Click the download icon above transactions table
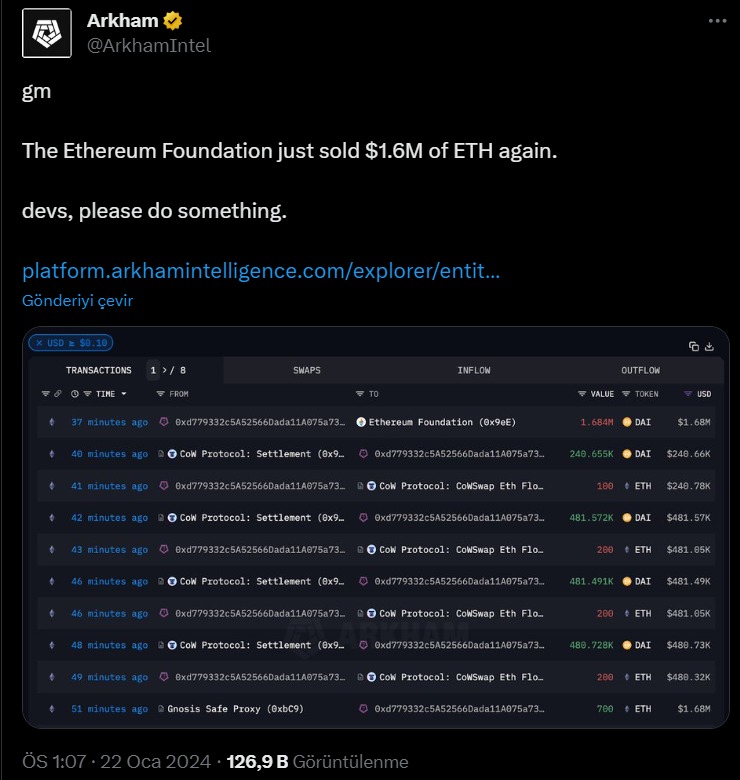The image size is (740, 780). [709, 346]
